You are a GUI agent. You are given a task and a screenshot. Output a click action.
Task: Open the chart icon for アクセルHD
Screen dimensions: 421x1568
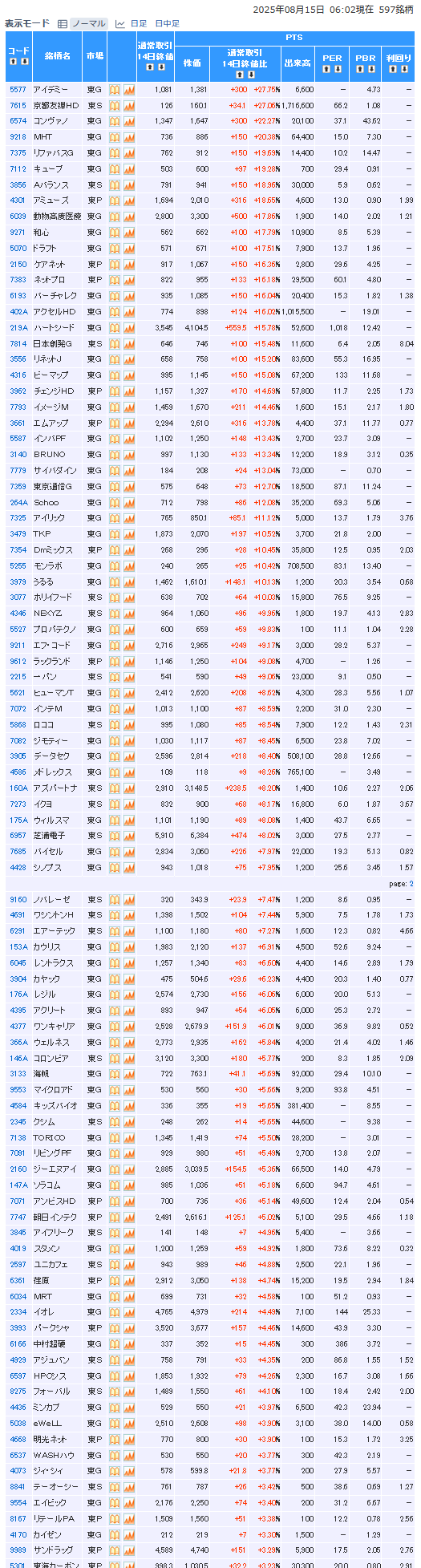(x=129, y=312)
